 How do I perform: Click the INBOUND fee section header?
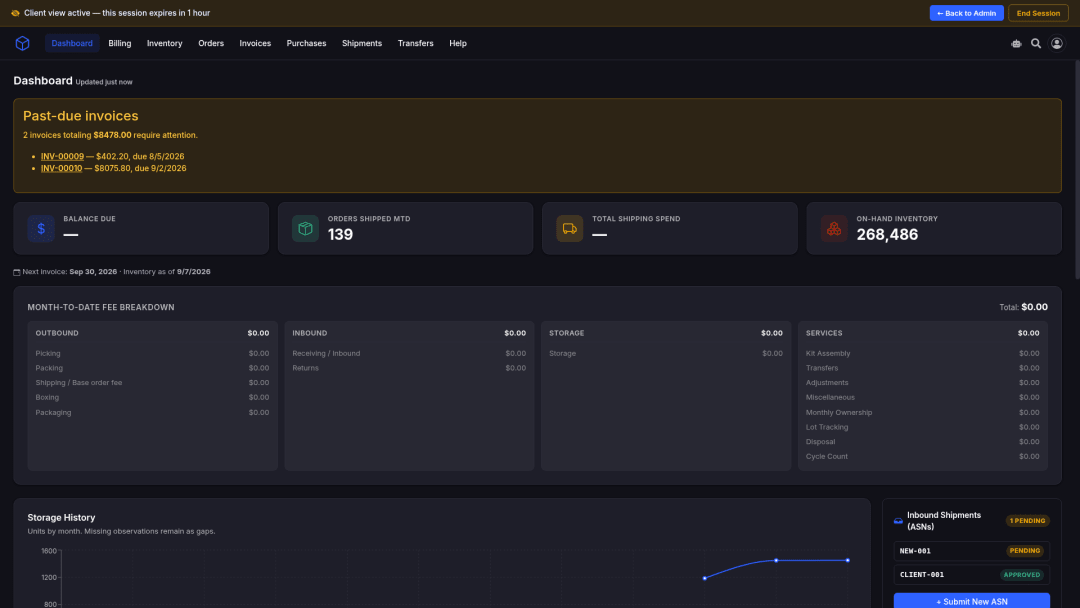[409, 333]
